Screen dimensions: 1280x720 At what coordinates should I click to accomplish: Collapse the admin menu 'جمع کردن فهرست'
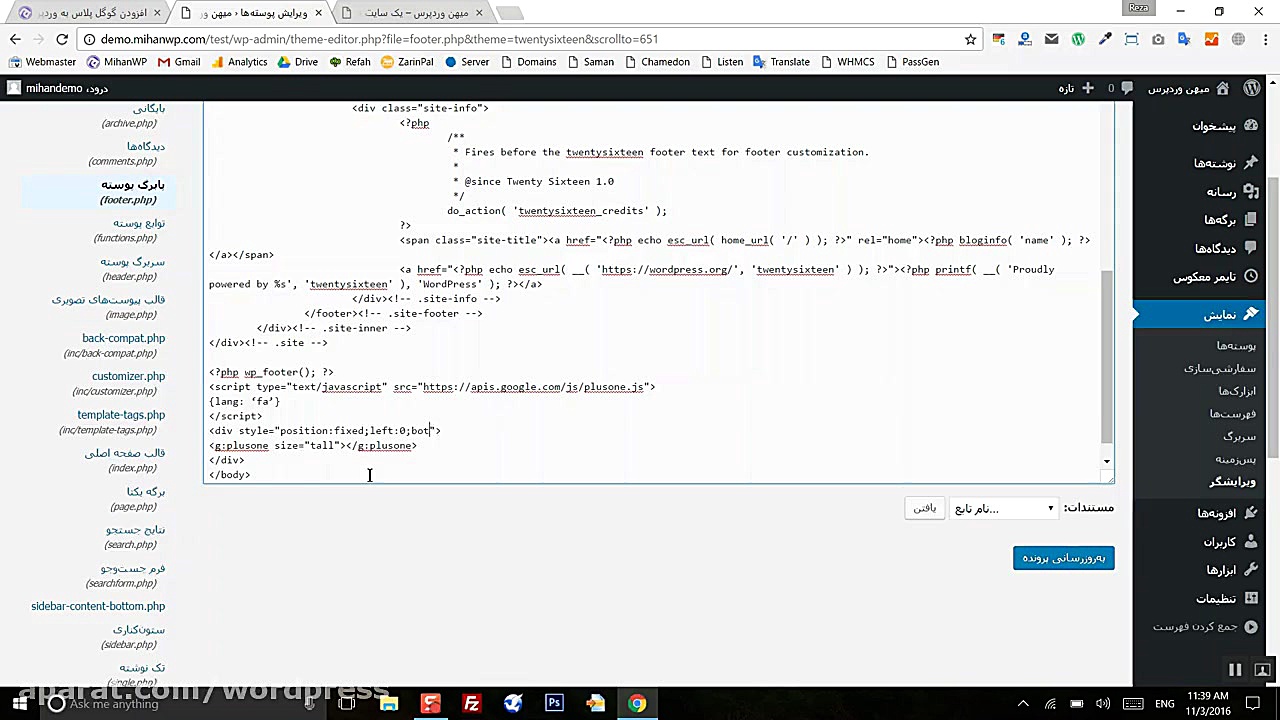(1206, 627)
